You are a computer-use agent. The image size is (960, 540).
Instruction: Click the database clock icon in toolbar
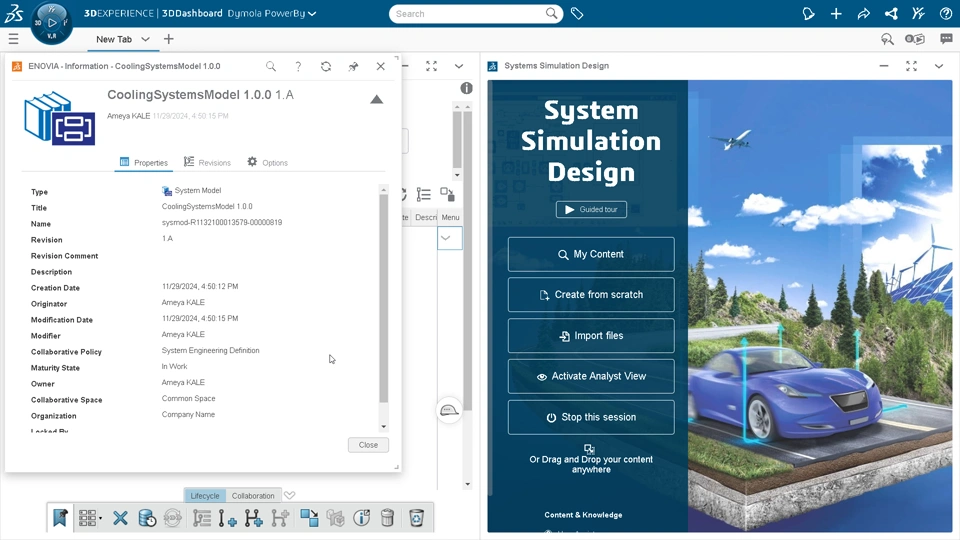(x=147, y=518)
